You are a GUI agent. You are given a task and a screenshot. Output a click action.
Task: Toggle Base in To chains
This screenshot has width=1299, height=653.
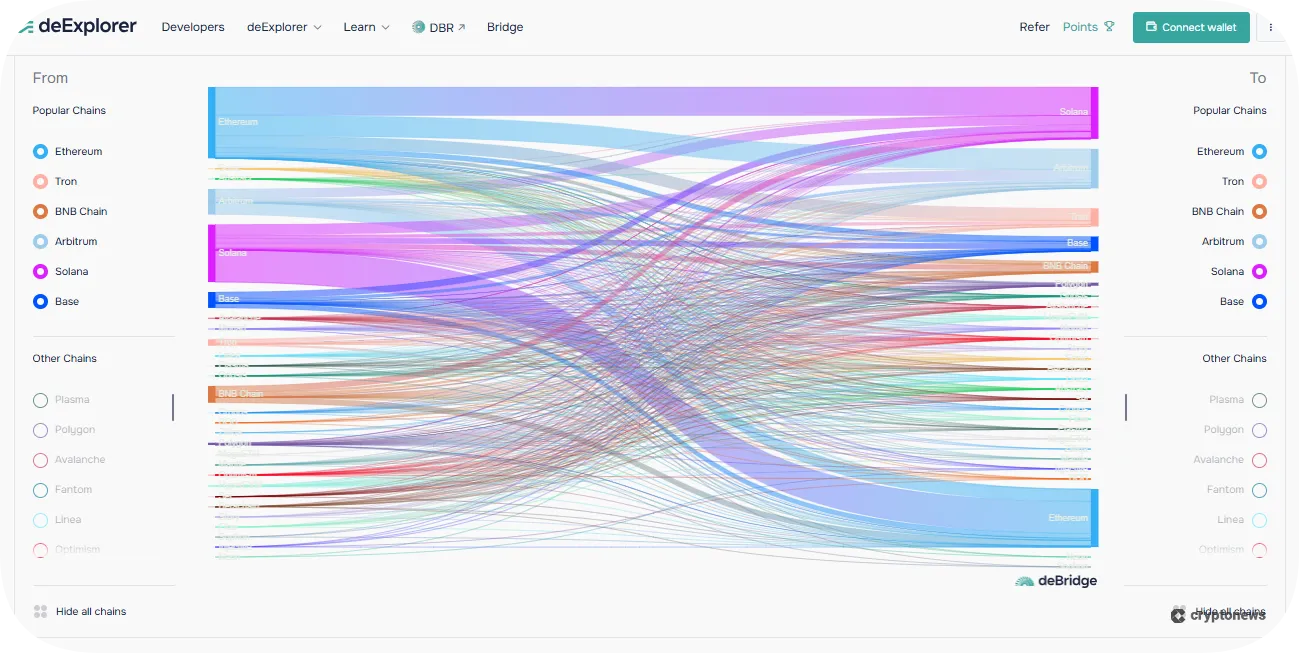[1243, 301]
